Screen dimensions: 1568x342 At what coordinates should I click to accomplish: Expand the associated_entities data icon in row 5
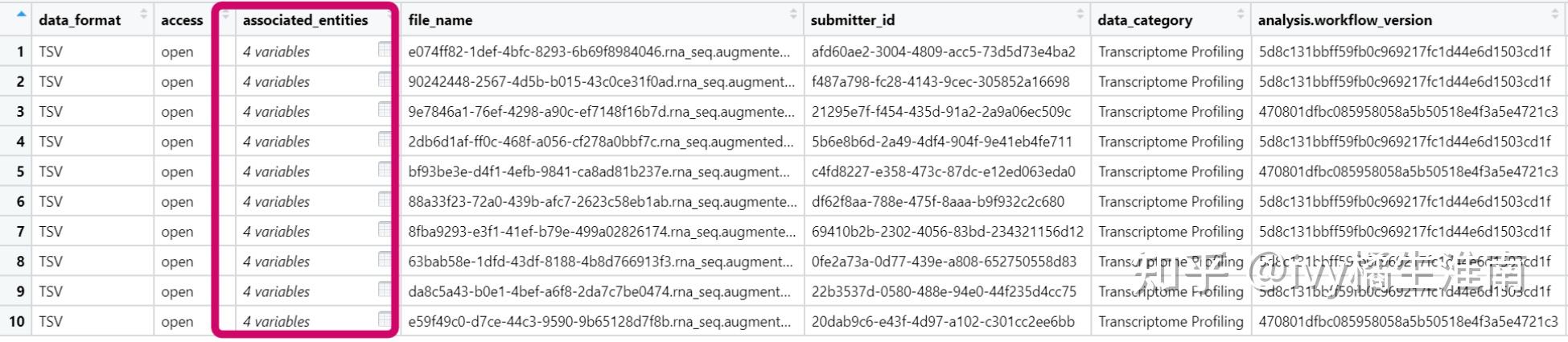tap(385, 170)
